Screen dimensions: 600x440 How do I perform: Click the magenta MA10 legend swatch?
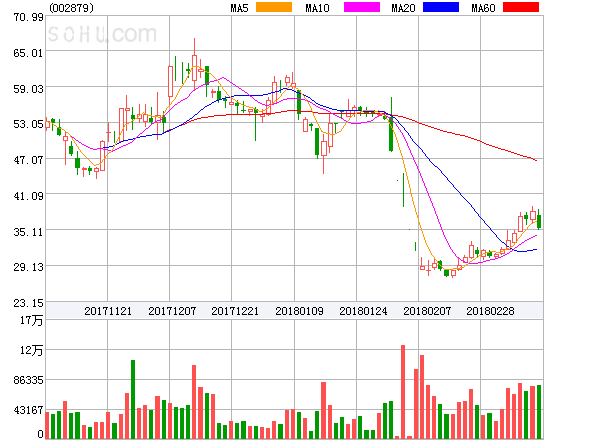pos(362,7)
